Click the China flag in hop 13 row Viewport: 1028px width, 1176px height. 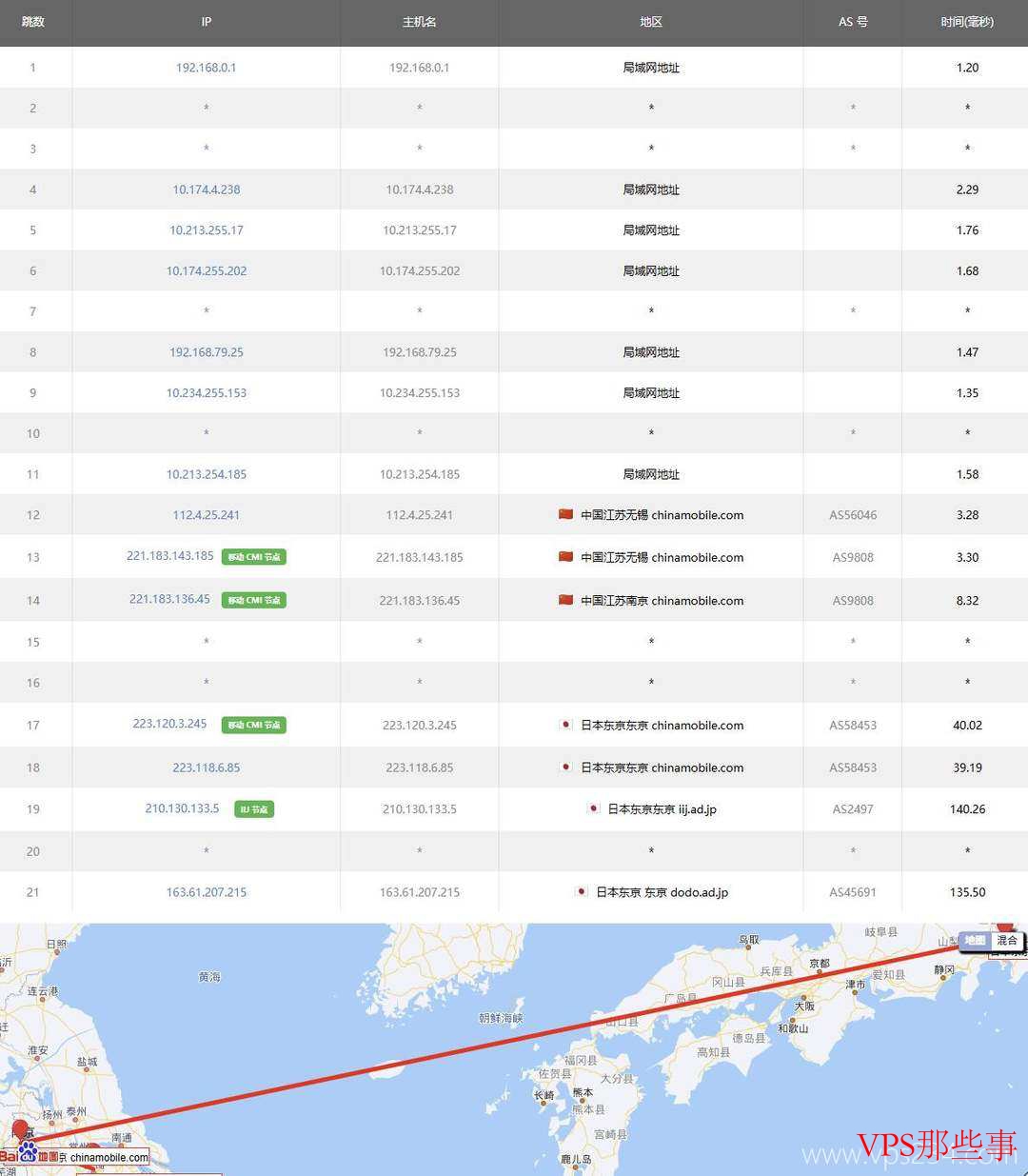[565, 557]
